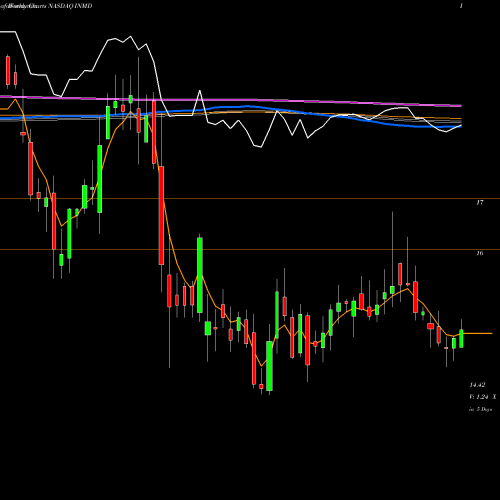The height and width of the screenshot is (500, 500).
Task: Click the 14.42 closing price value
Action: [x=477, y=385]
